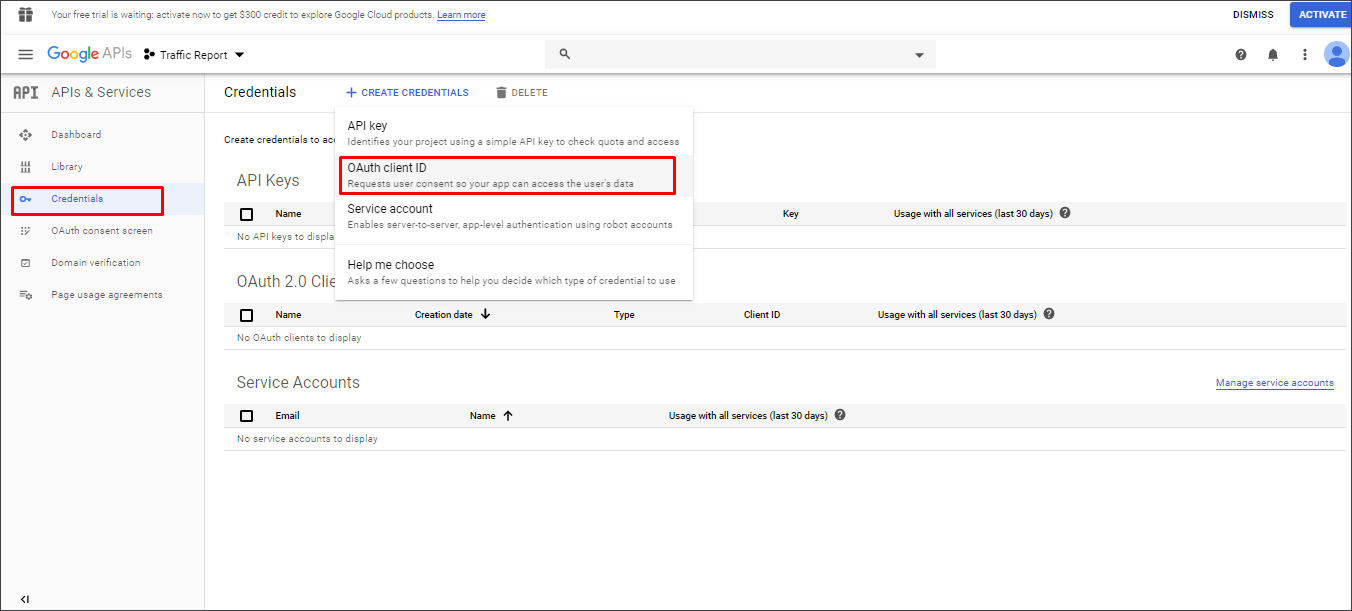Click the OAuth consent screen icon
1352x611 pixels.
[x=26, y=231]
